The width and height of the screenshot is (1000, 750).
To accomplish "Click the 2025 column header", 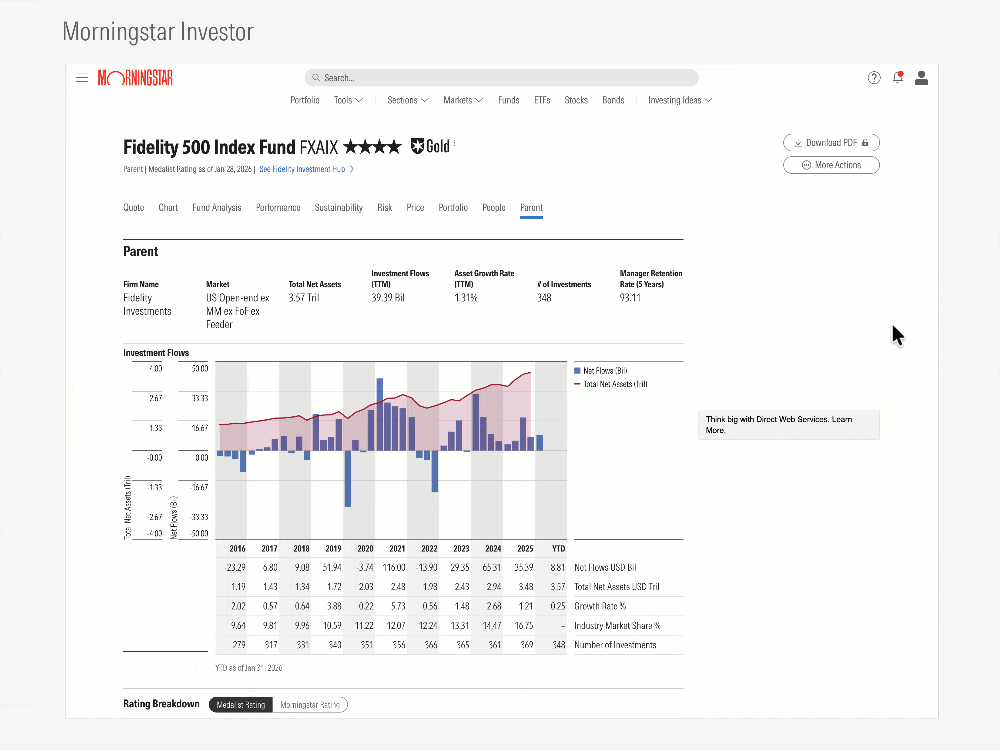I will coord(525,548).
